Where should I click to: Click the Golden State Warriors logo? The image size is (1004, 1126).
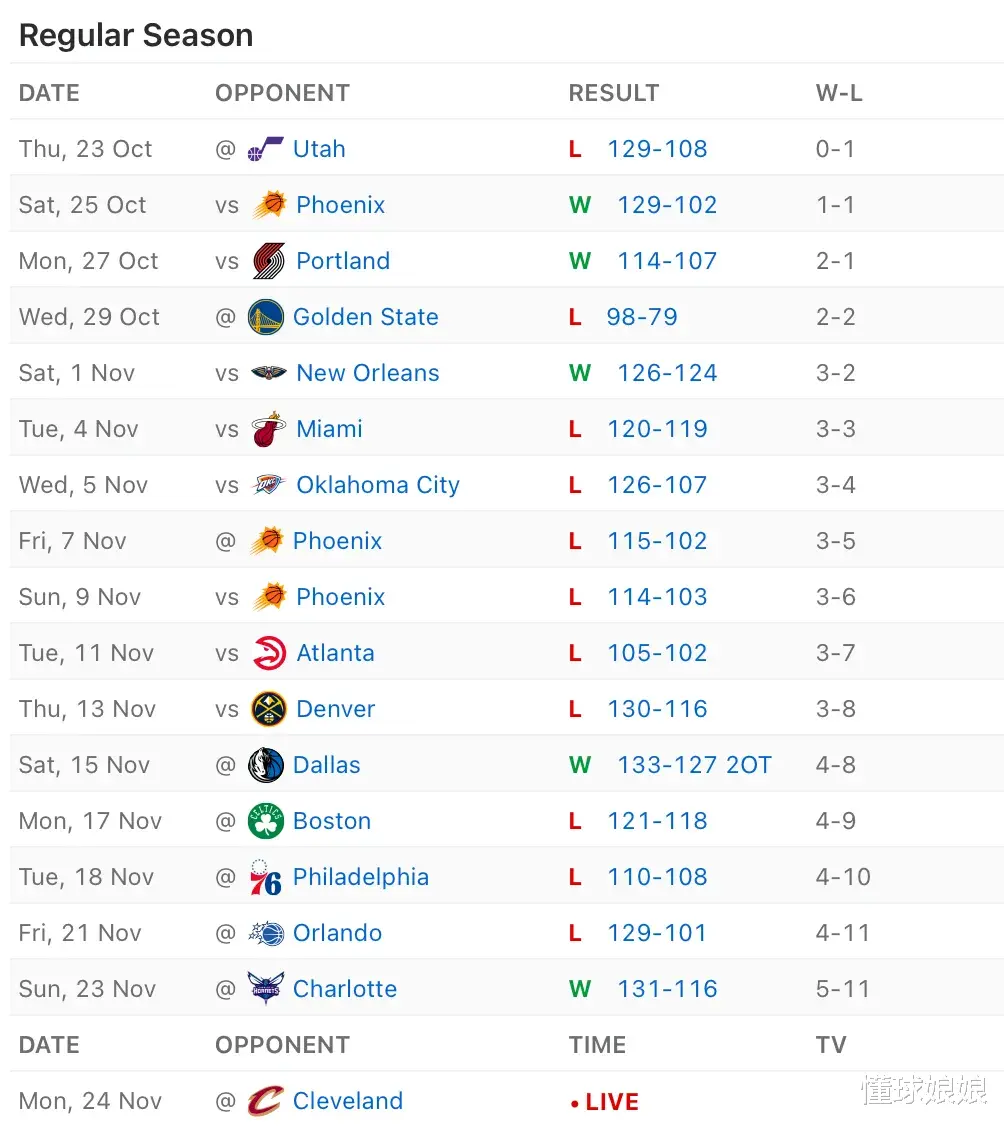[265, 317]
